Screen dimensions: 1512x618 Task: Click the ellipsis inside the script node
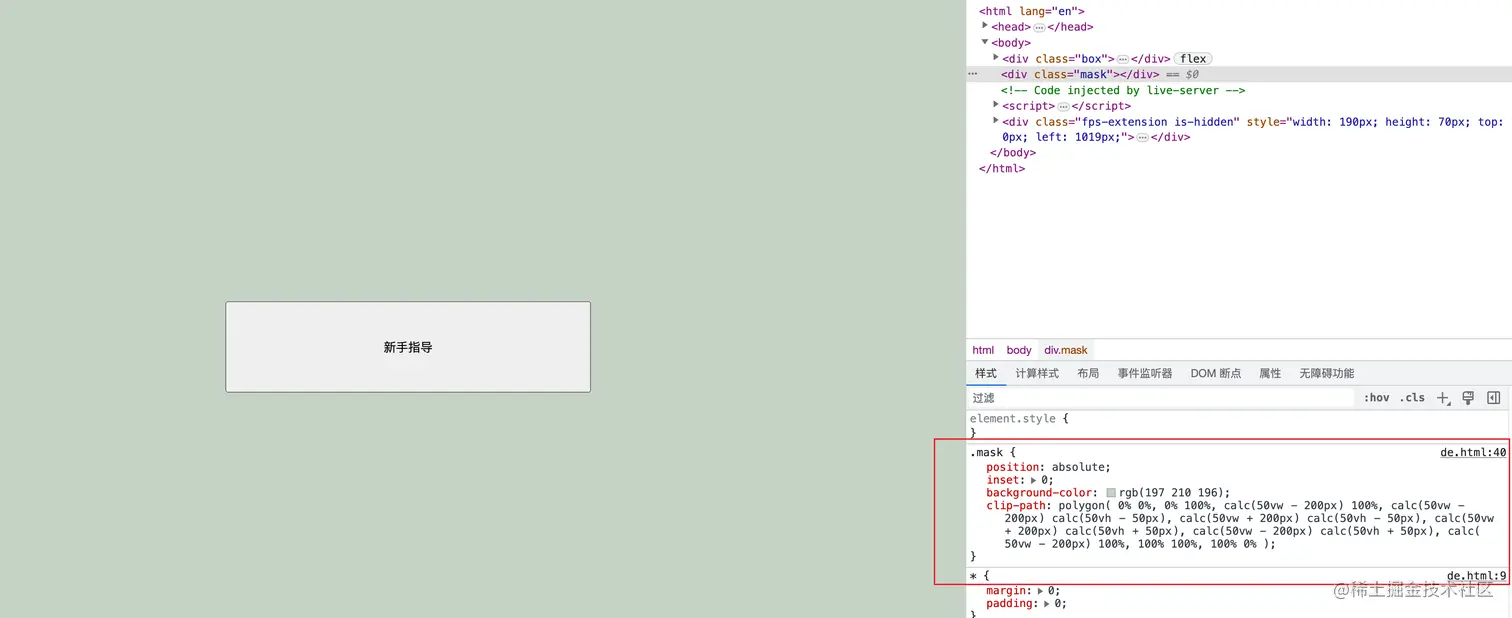click(x=1063, y=106)
